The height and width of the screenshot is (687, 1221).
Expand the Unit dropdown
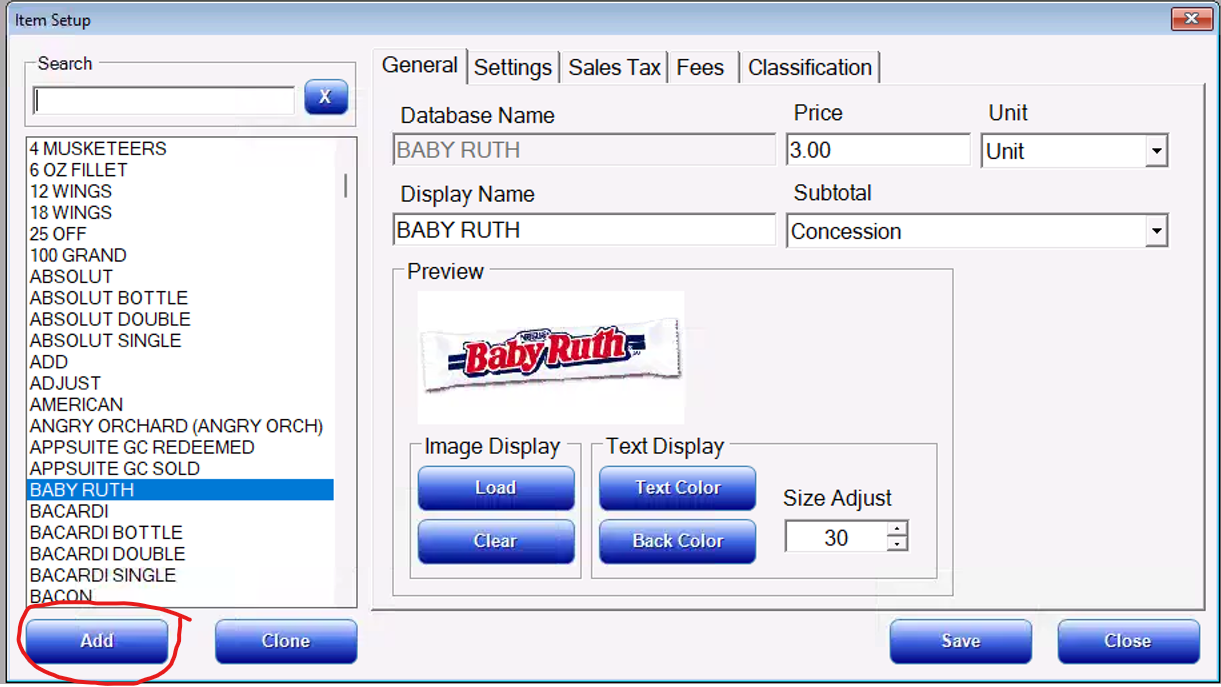pos(1156,152)
